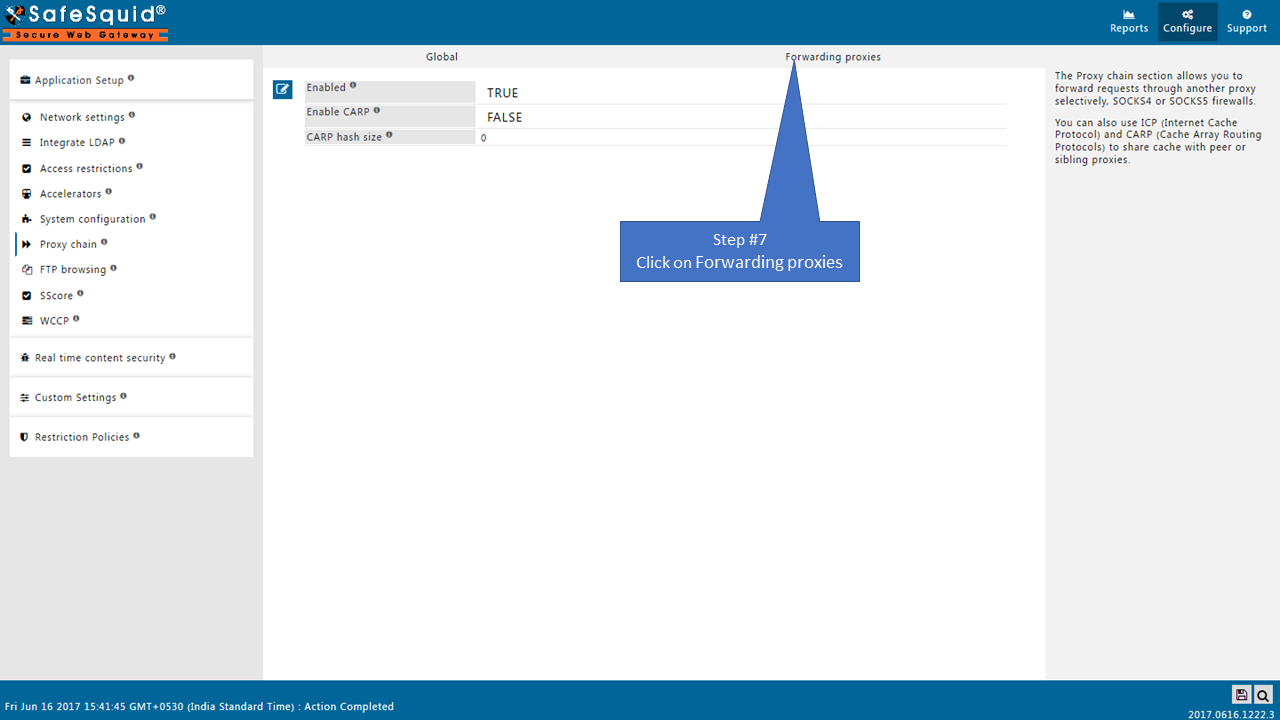
Task: Click the SafeSquid logo
Action: click(85, 21)
